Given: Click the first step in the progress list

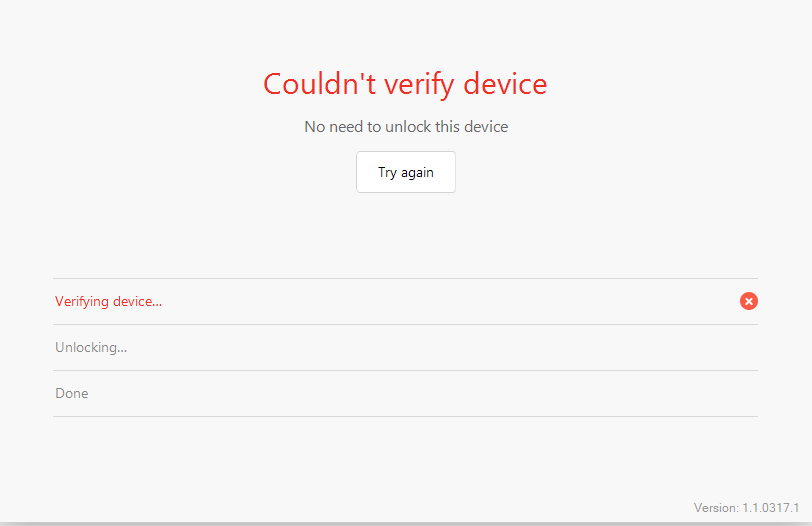Looking at the screenshot, I should 109,302.
